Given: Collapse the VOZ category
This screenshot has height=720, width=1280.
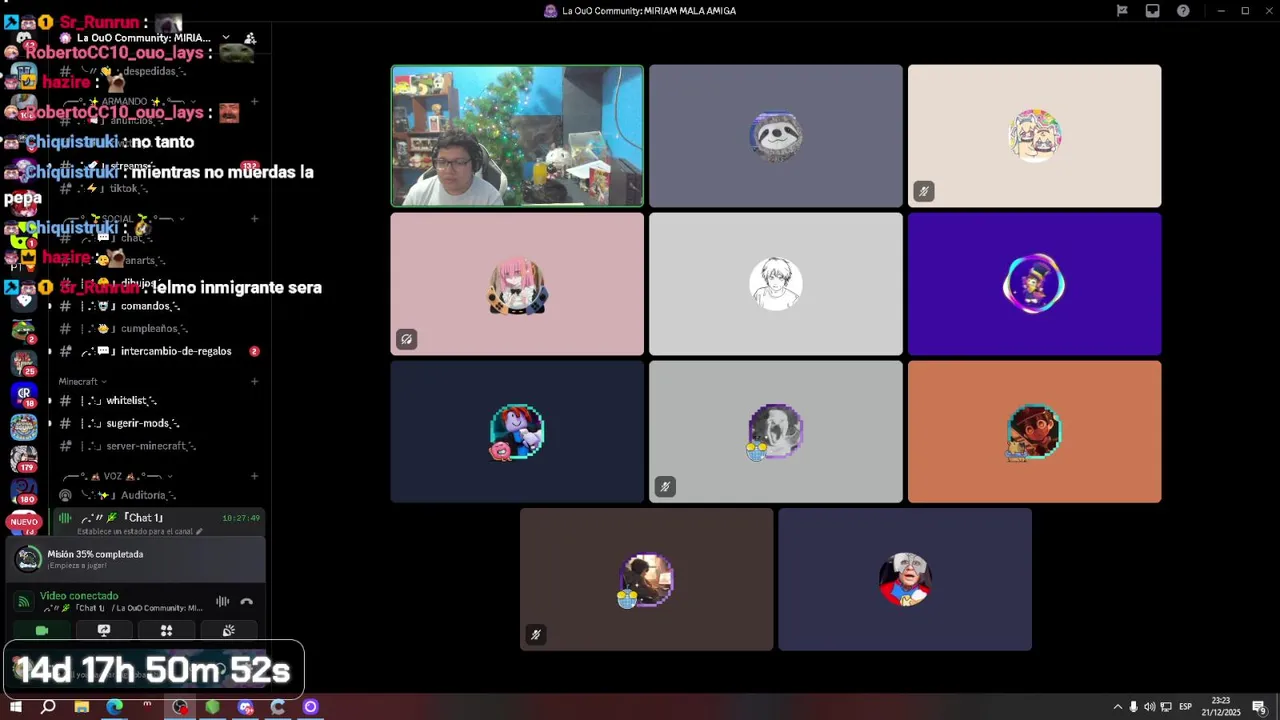Looking at the screenshot, I should (118, 476).
